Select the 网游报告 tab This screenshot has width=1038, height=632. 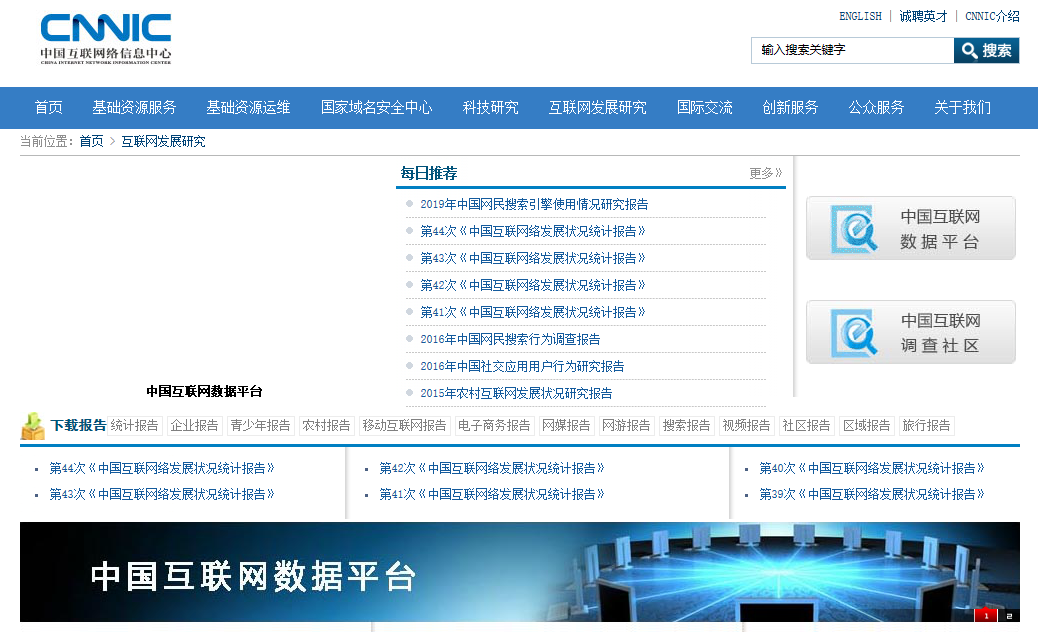626,426
